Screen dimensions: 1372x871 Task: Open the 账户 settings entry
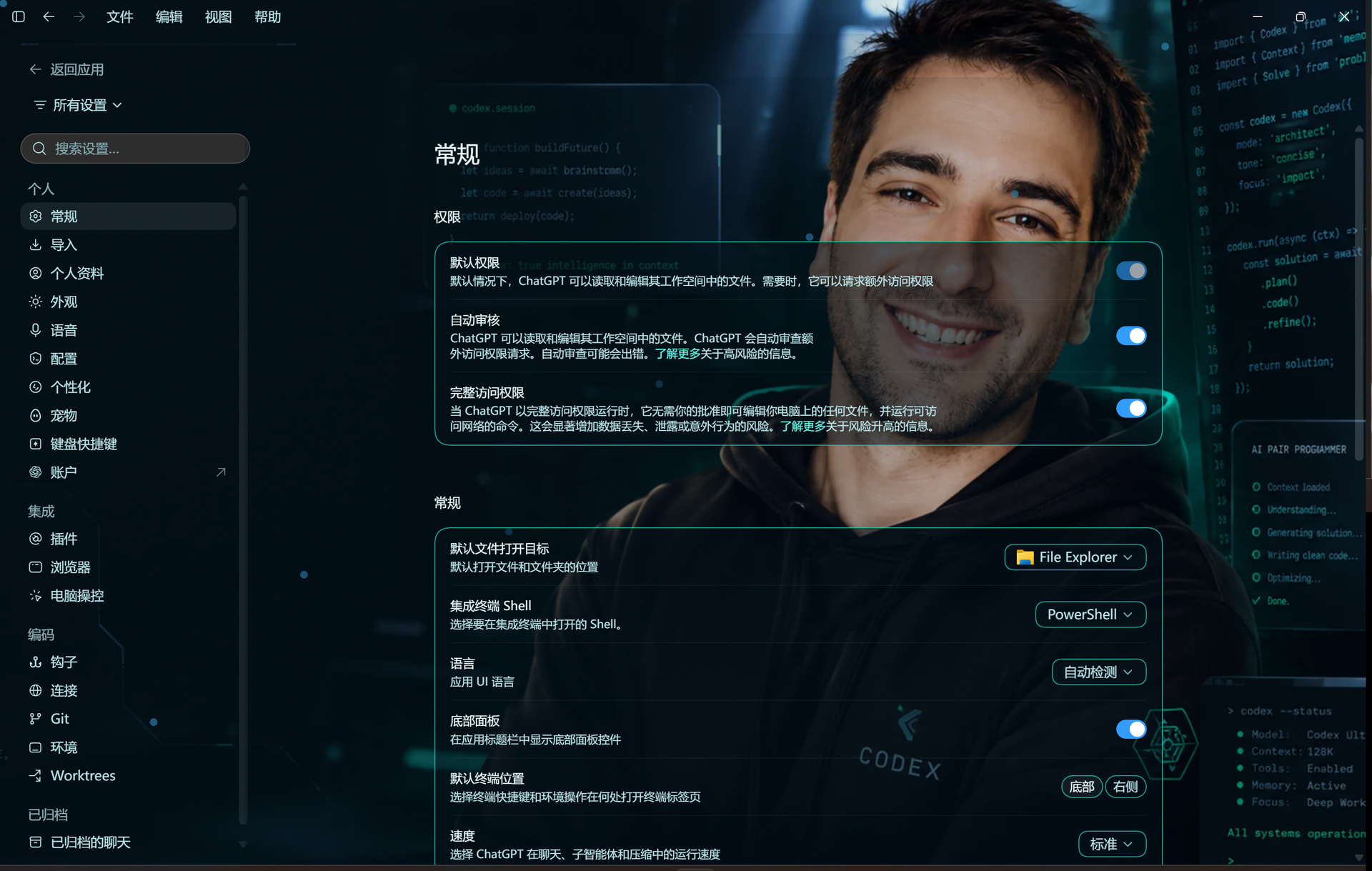pos(128,472)
